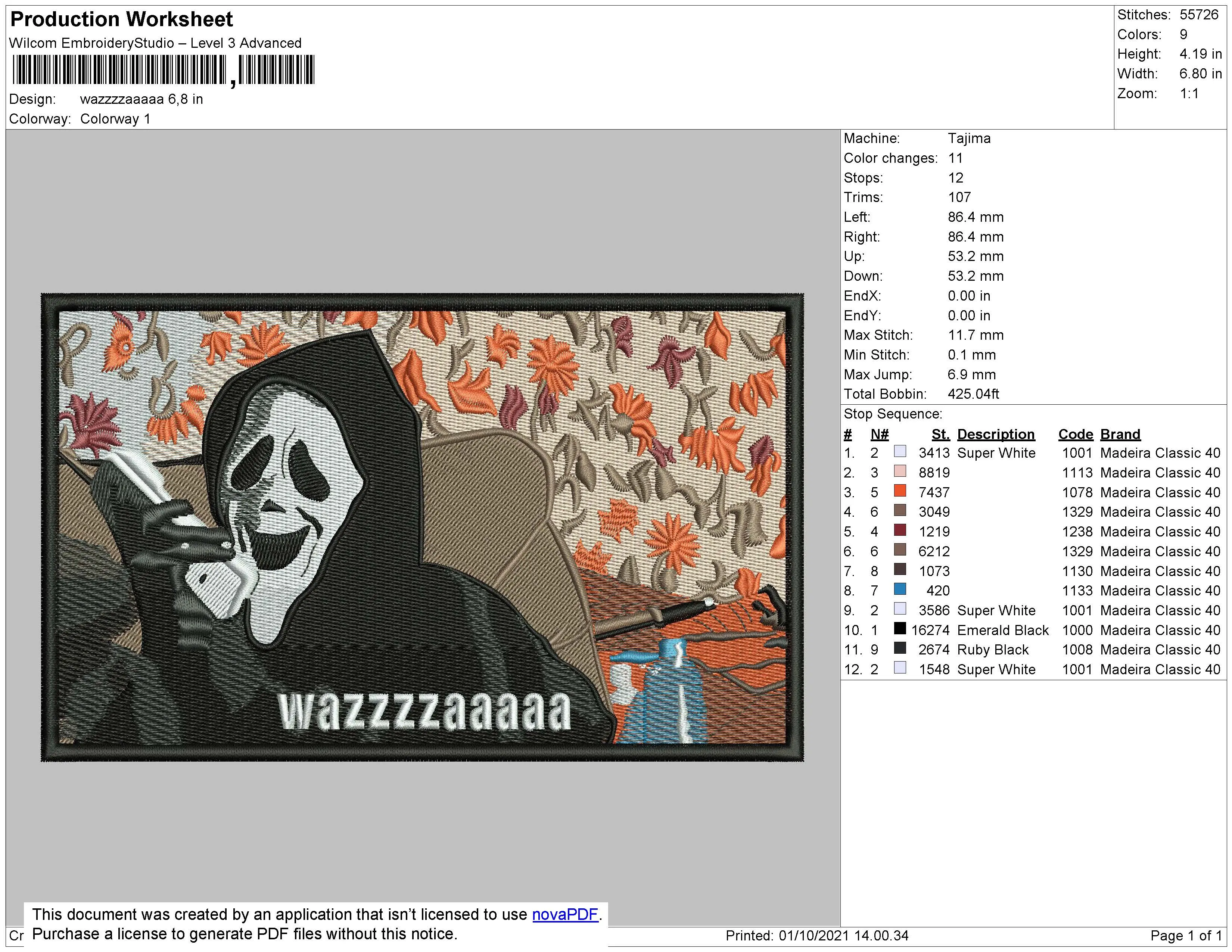Click the 'St.' column header

940,434
